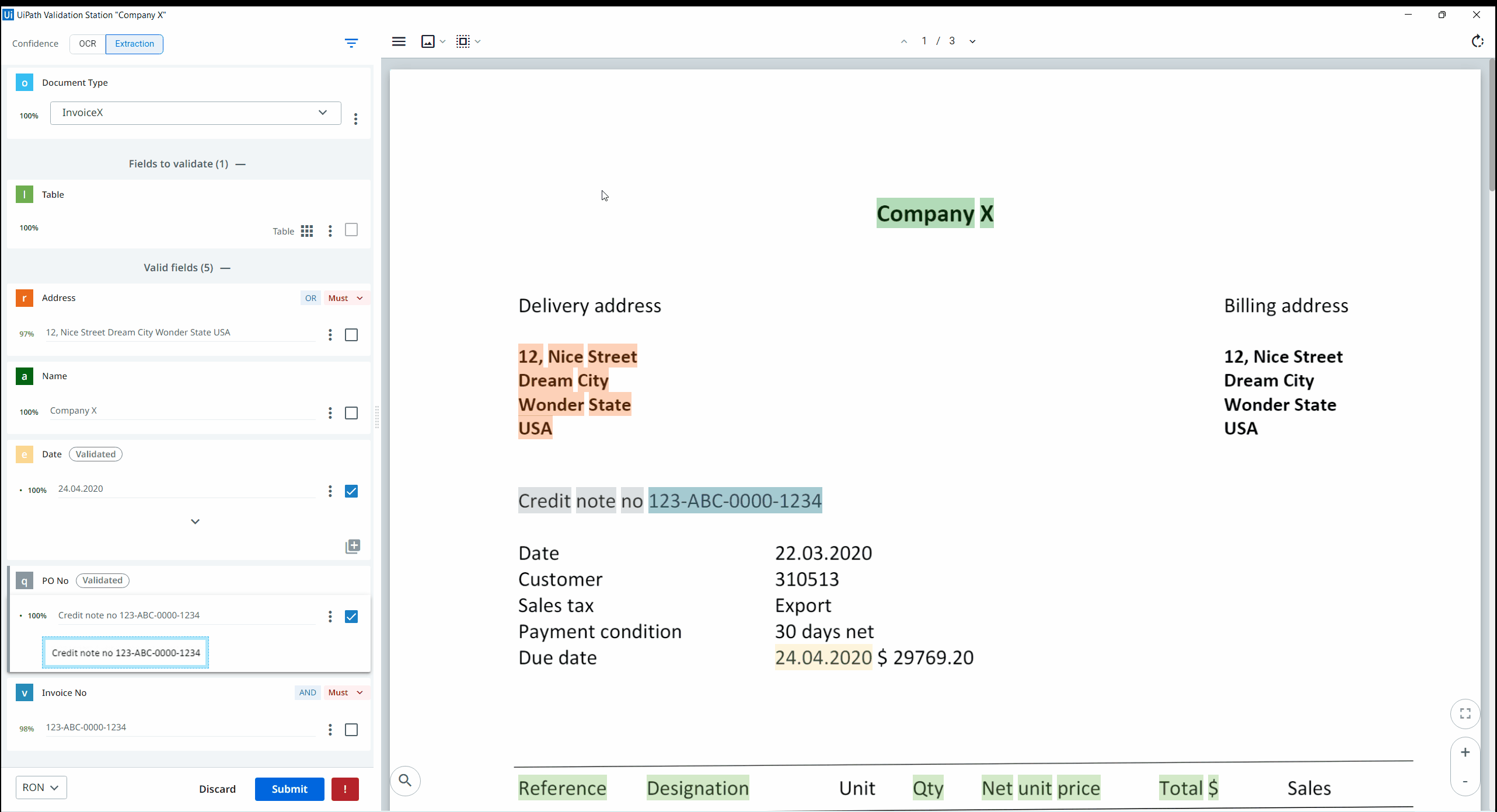
Task: Click the document add/copy icon on right panel
Action: [353, 546]
